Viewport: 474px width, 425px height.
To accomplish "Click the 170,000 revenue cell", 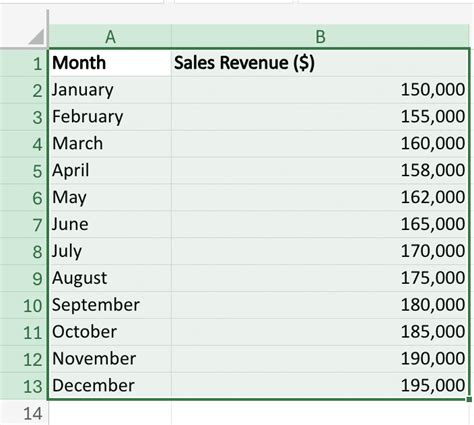I will click(320, 251).
